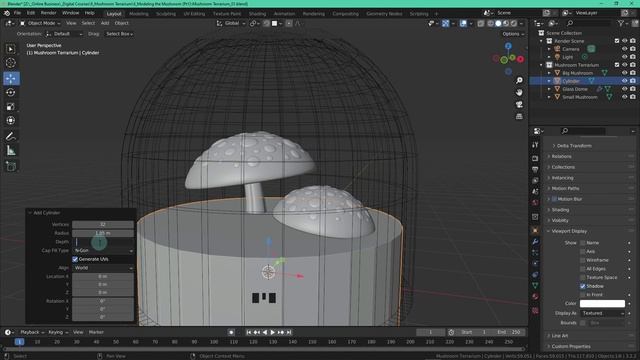
Task: Activate the Transform tool
Action: [11, 120]
